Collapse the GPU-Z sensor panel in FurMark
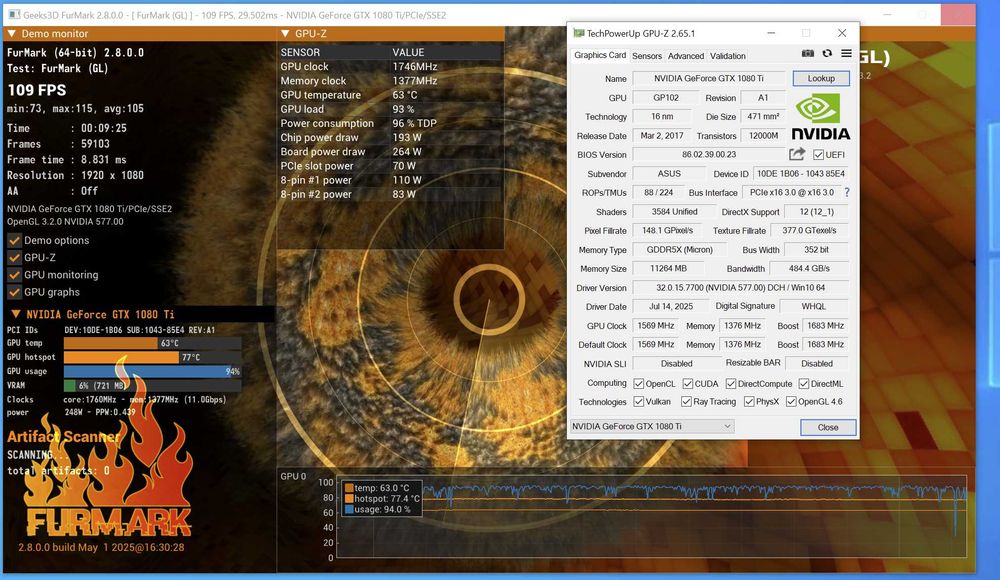Screen dimensions: 1000x580 (285, 33)
